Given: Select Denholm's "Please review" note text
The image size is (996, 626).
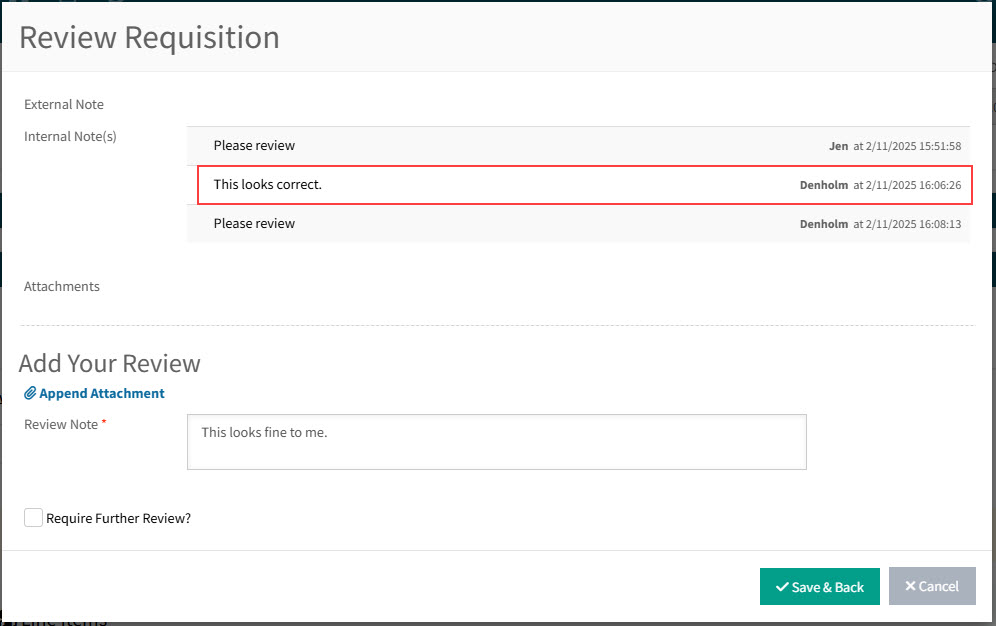Looking at the screenshot, I should click(x=254, y=224).
